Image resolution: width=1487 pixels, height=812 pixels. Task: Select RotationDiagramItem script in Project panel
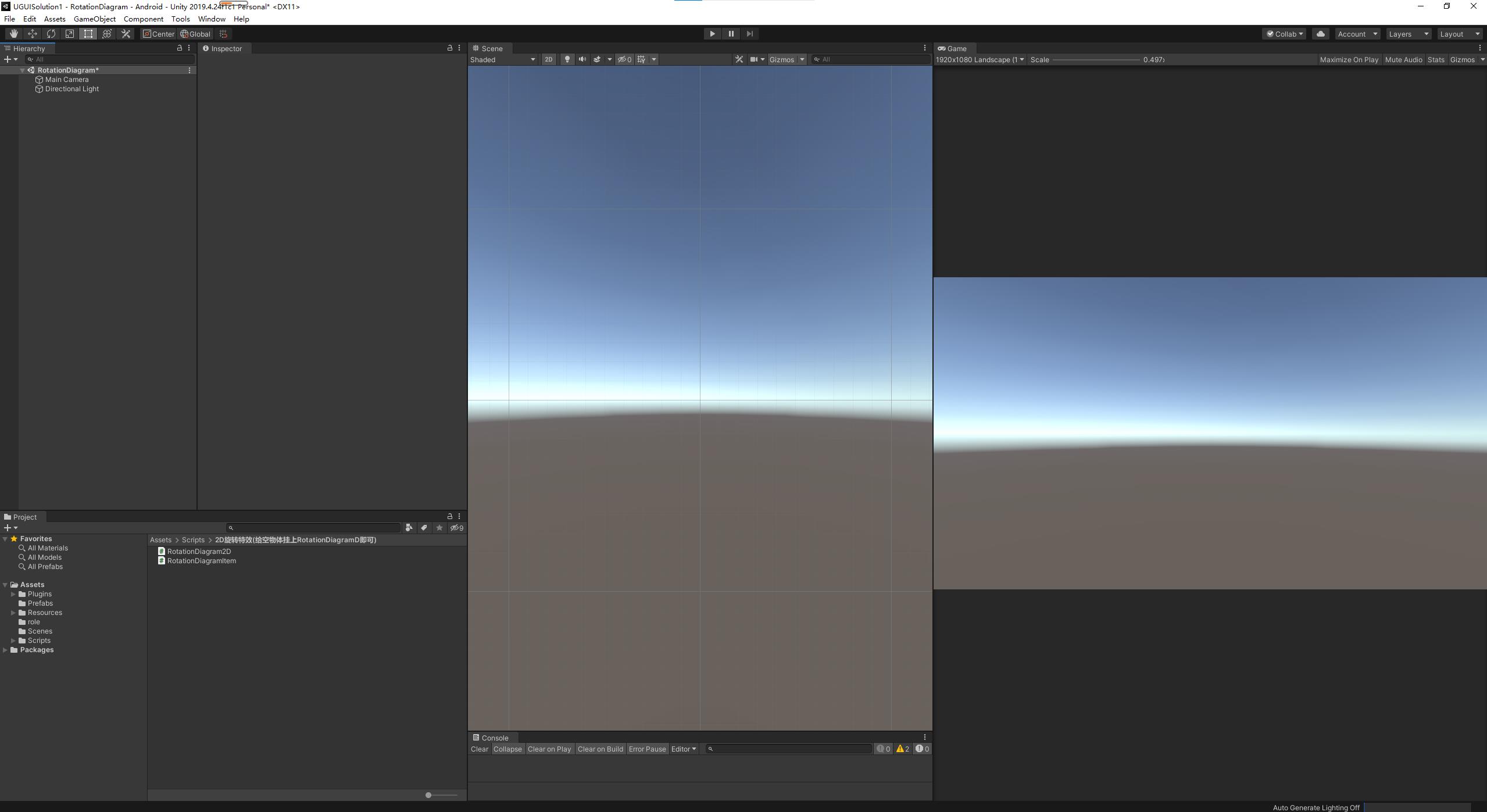201,560
